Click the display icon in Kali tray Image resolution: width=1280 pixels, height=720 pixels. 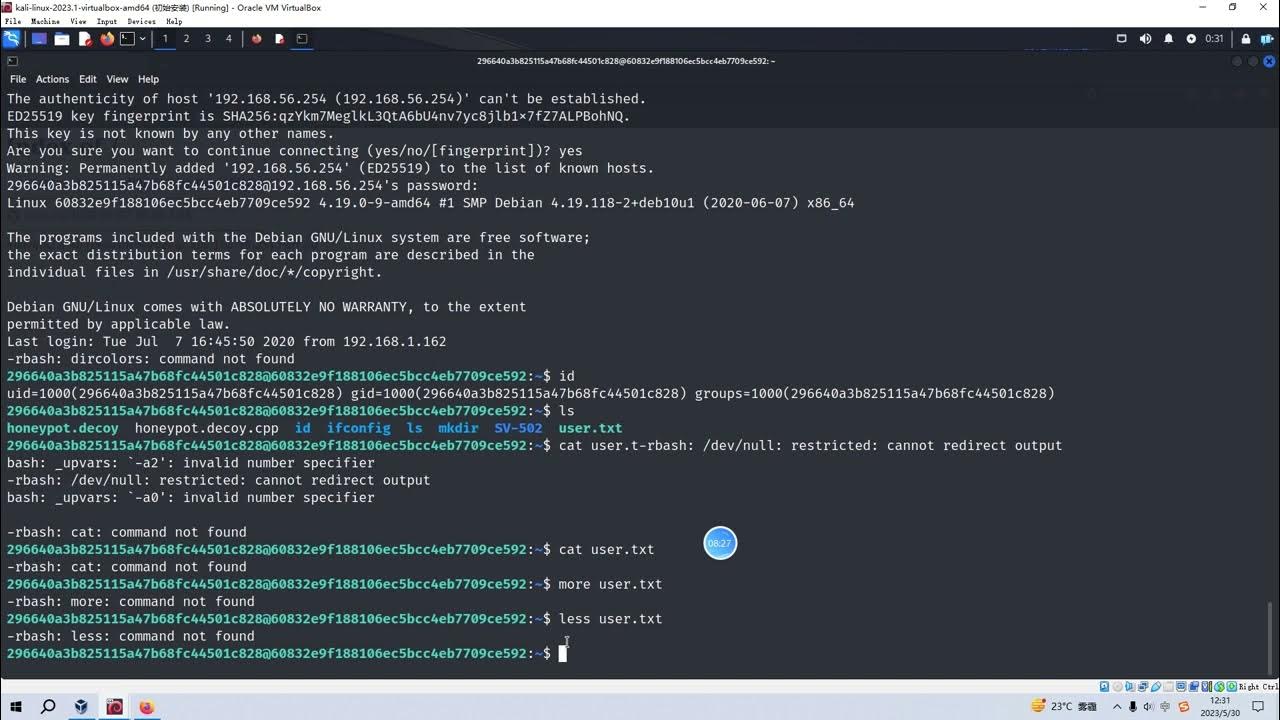pyautogui.click(x=1122, y=39)
